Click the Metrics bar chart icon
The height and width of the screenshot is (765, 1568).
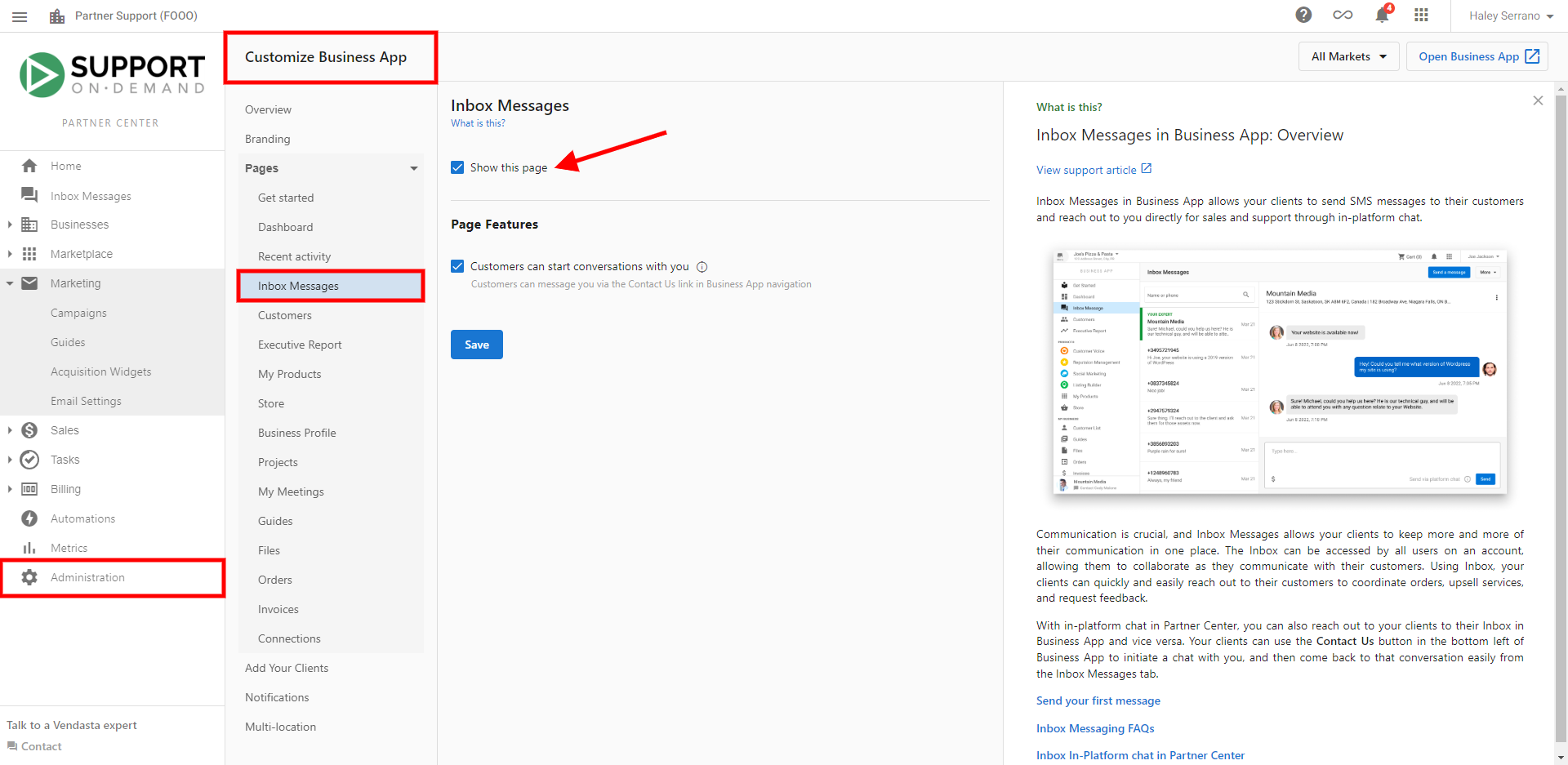(x=29, y=548)
